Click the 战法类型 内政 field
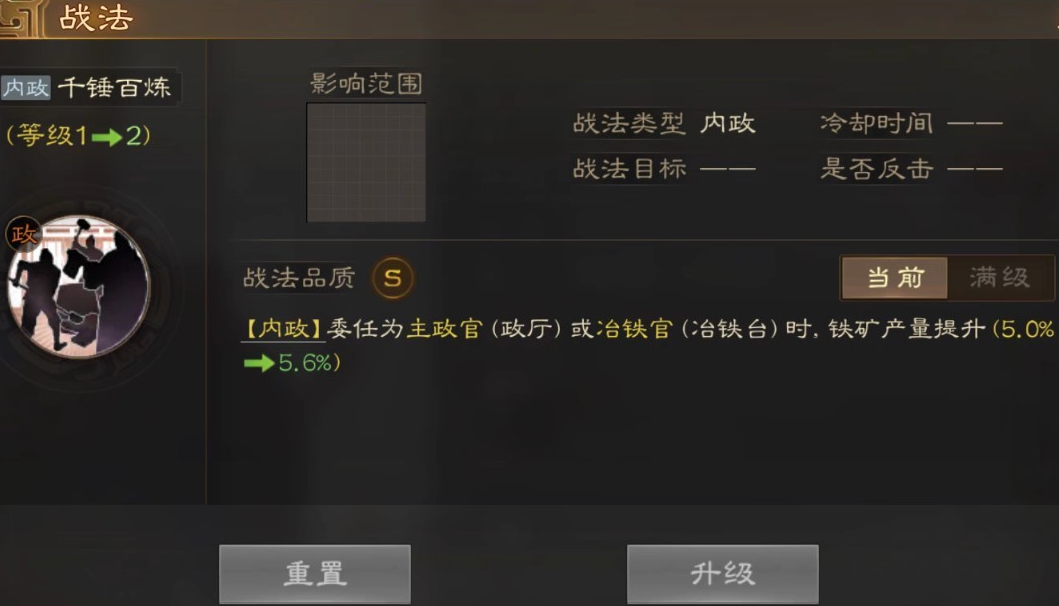The image size is (1059, 606). pos(664,124)
